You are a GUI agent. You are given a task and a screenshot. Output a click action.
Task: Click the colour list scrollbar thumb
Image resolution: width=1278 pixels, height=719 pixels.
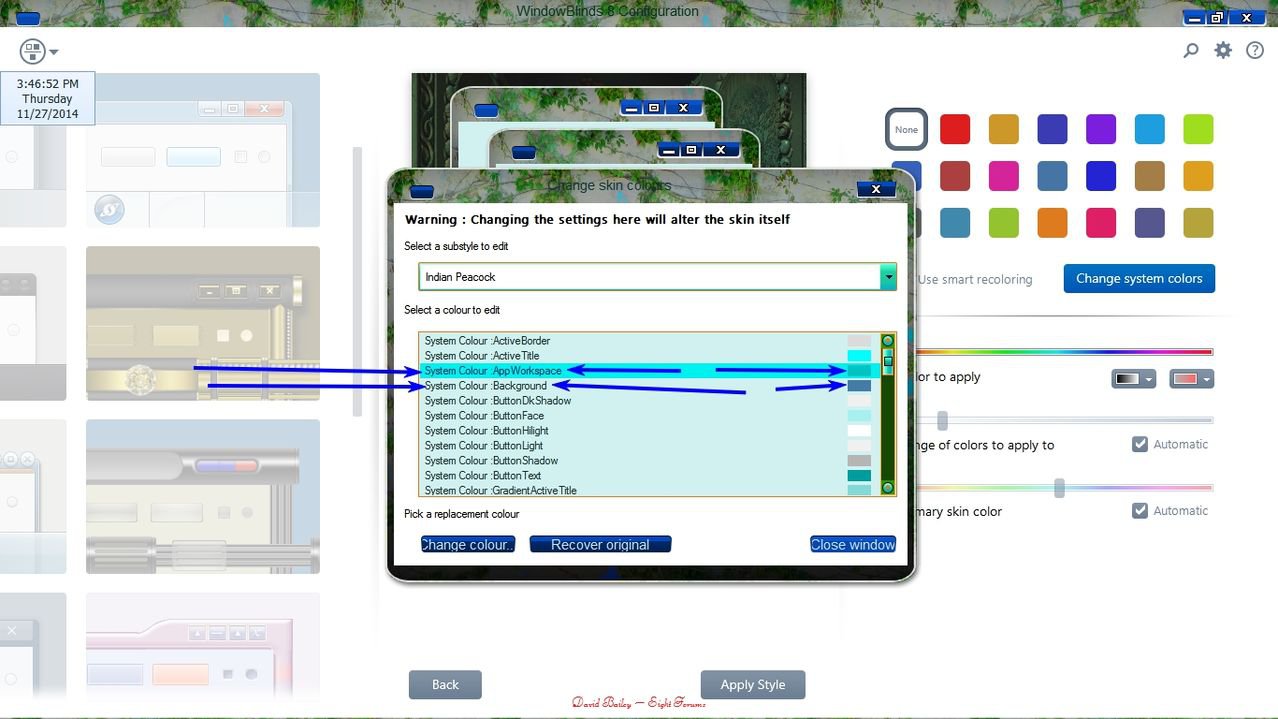[888, 361]
